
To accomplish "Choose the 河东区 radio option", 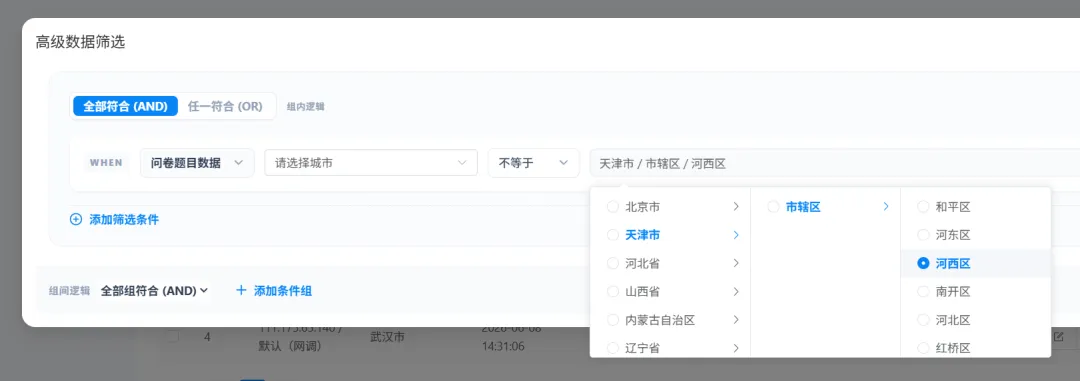I will pos(923,235).
